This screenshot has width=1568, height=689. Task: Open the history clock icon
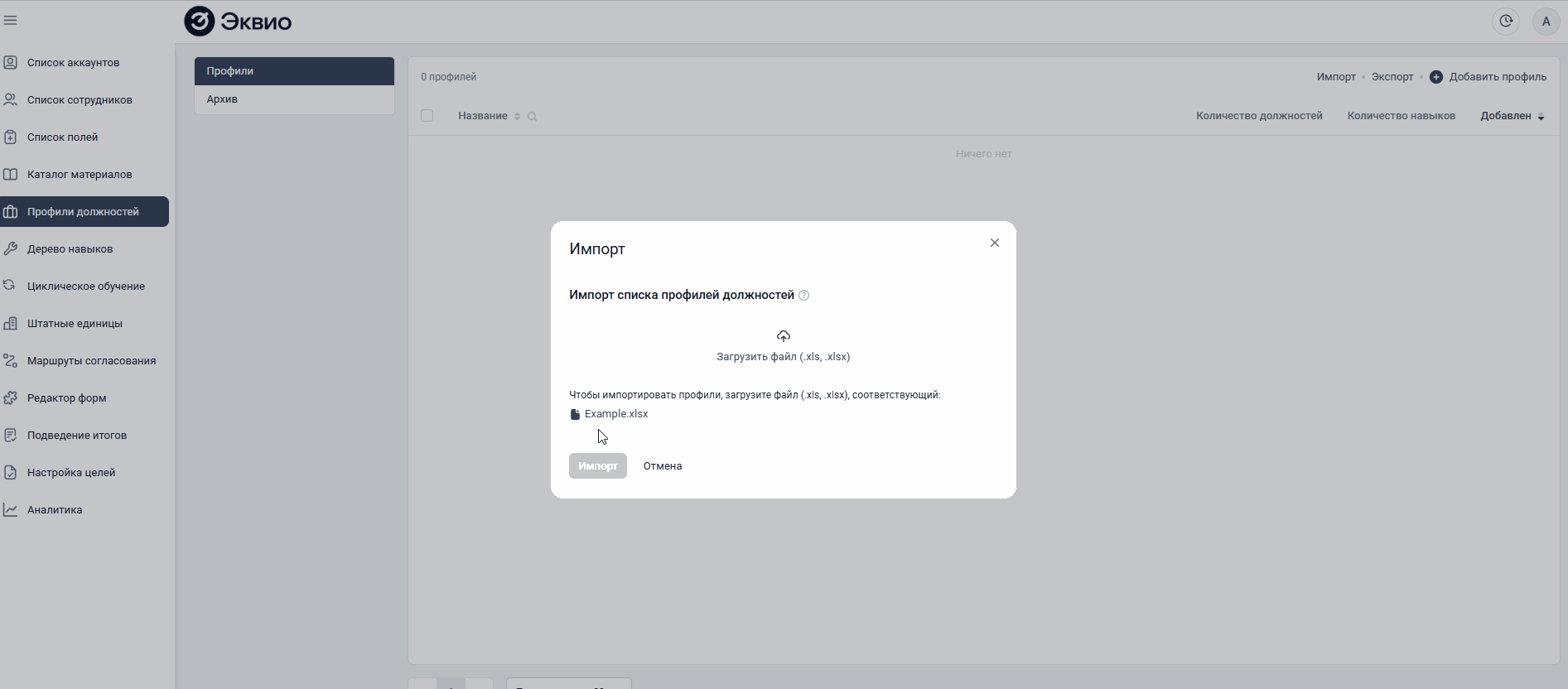(1506, 22)
